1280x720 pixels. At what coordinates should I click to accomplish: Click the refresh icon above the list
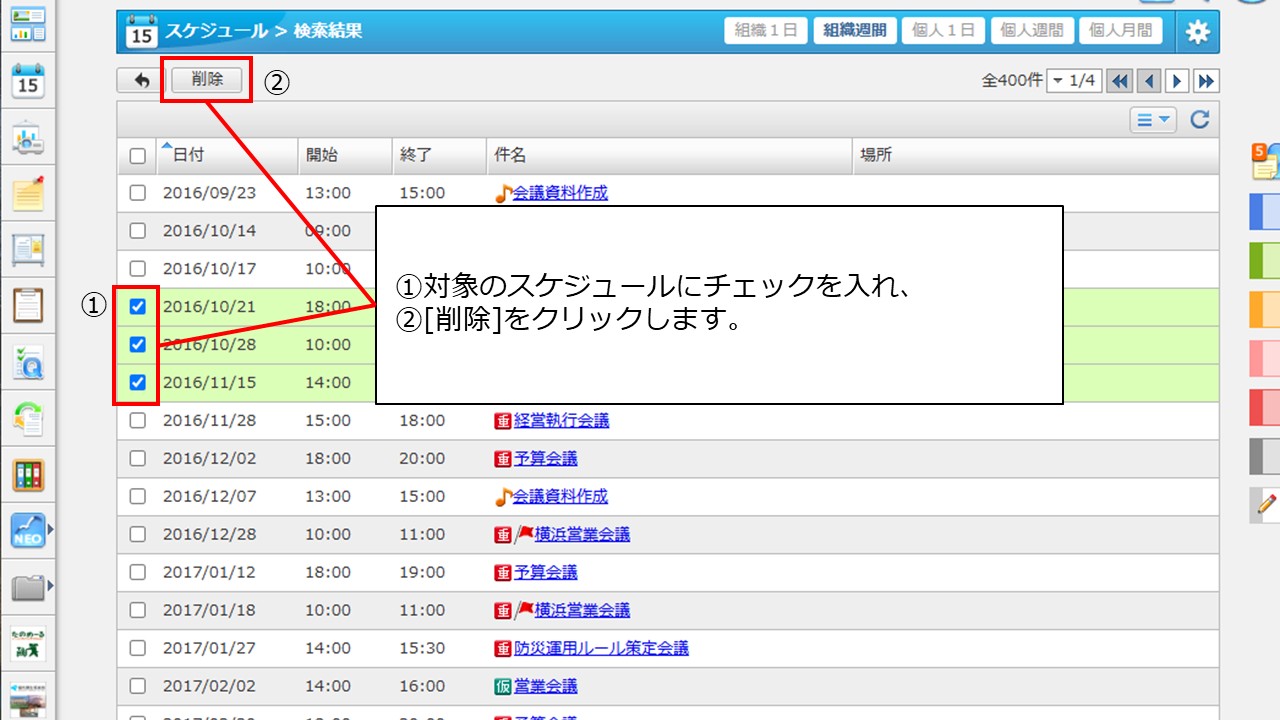tap(1200, 120)
